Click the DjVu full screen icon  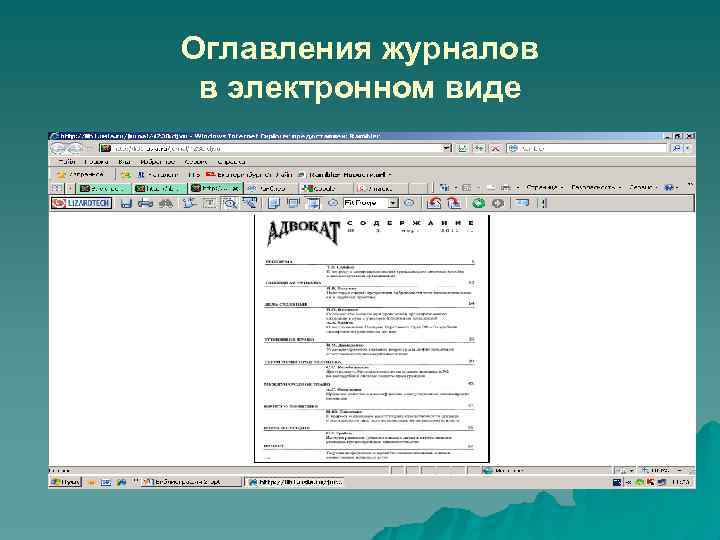tap(522, 203)
